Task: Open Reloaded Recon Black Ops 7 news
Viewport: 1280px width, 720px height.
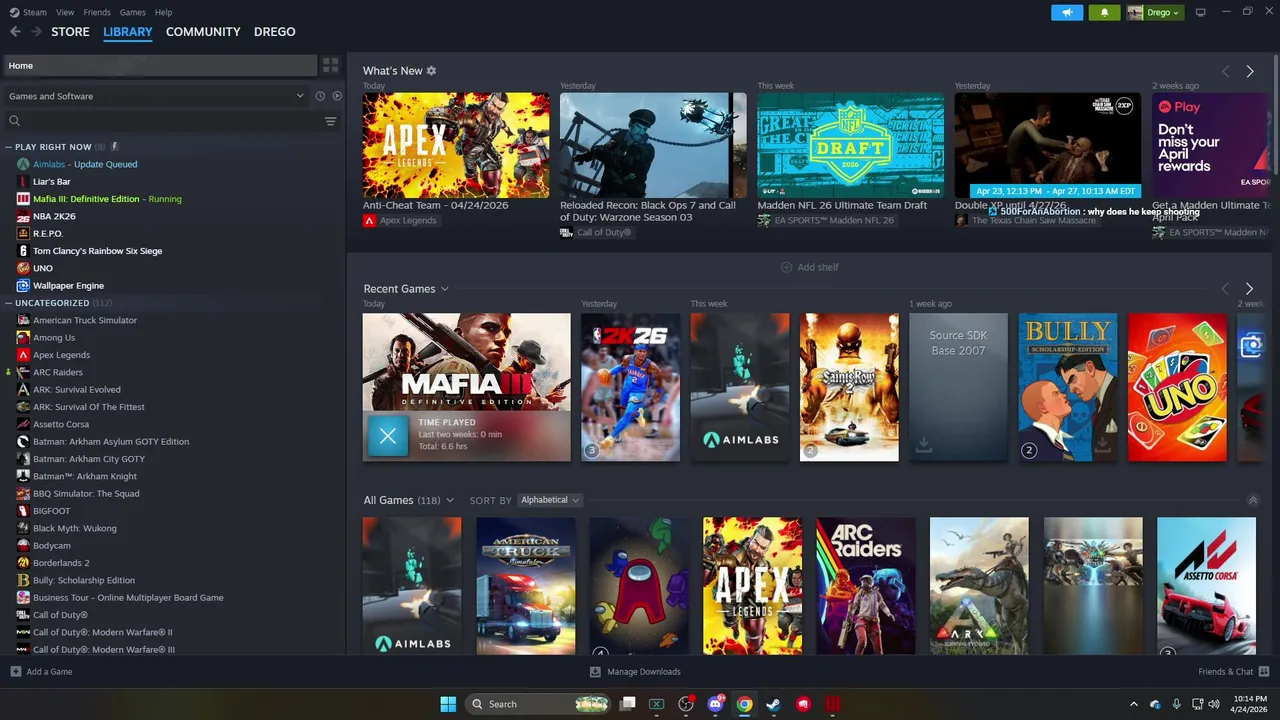Action: (x=653, y=145)
